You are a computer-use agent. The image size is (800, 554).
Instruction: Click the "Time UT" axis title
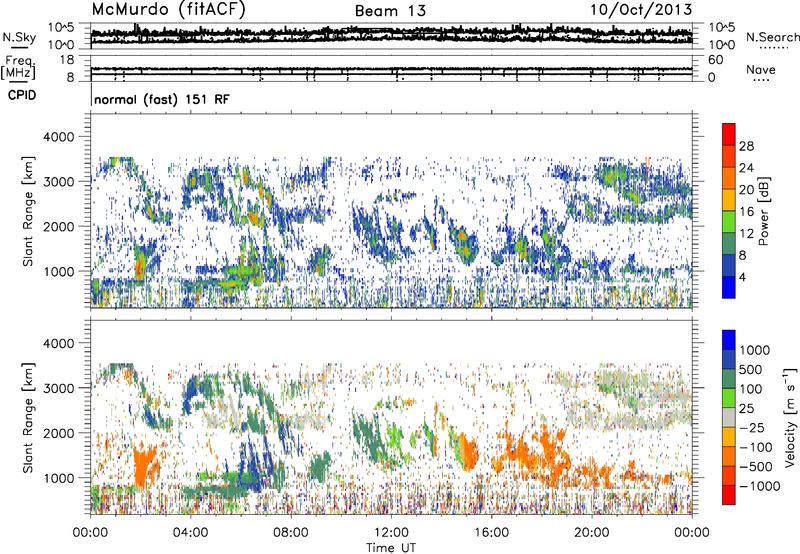pyautogui.click(x=391, y=548)
